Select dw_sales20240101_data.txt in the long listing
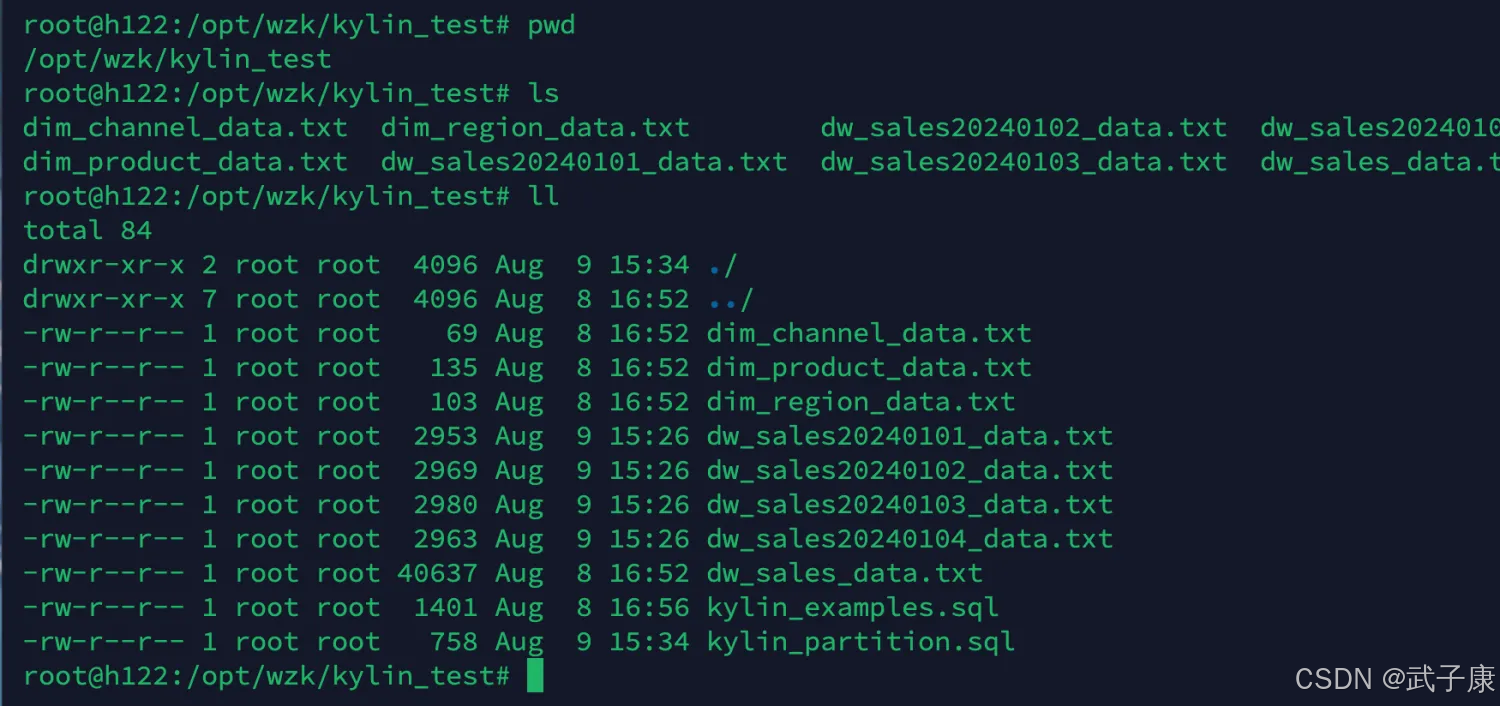 tap(909, 436)
